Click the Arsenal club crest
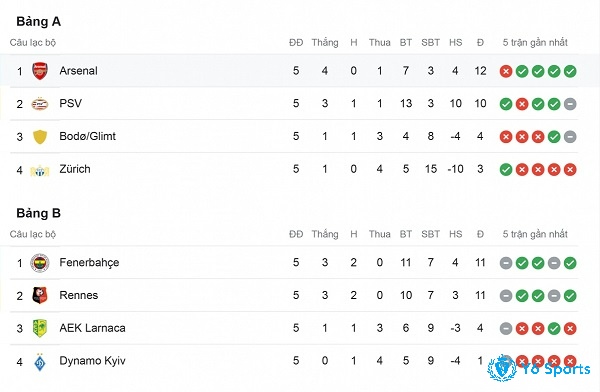Viewport: 600px width, 392px height. (40, 71)
